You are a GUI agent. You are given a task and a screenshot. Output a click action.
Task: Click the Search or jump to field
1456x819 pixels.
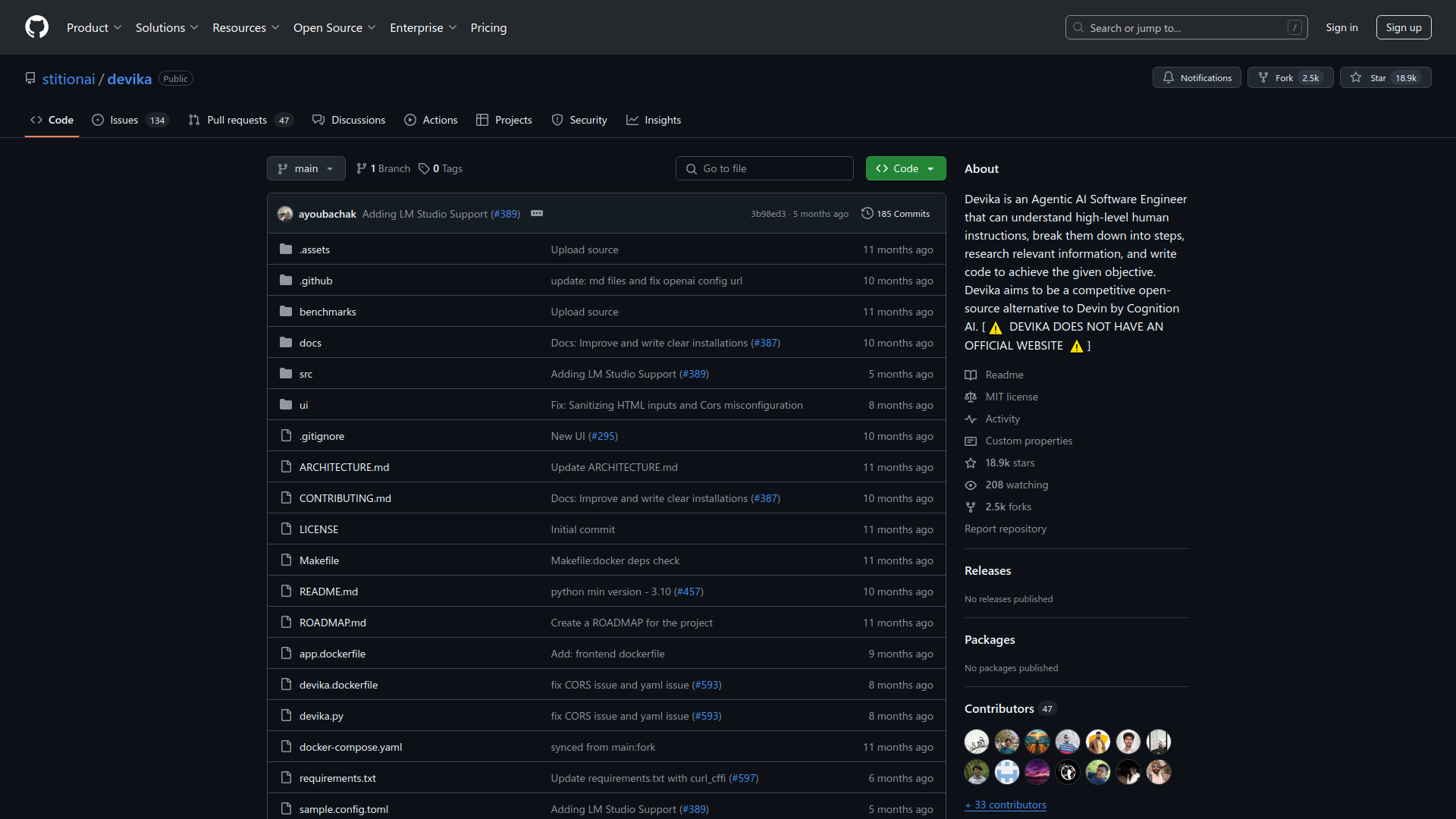pos(1186,27)
